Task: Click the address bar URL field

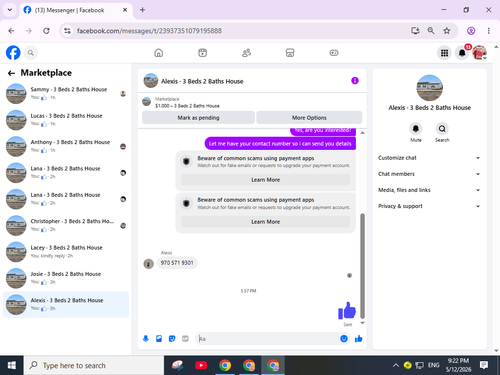Action: [x=149, y=31]
